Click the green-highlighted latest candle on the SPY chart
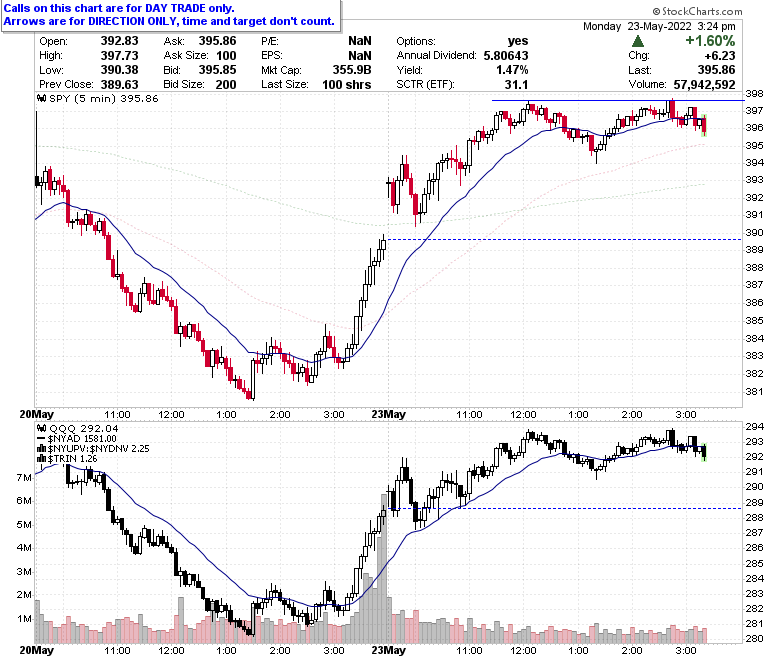This screenshot has width=780, height=659. coord(703,125)
